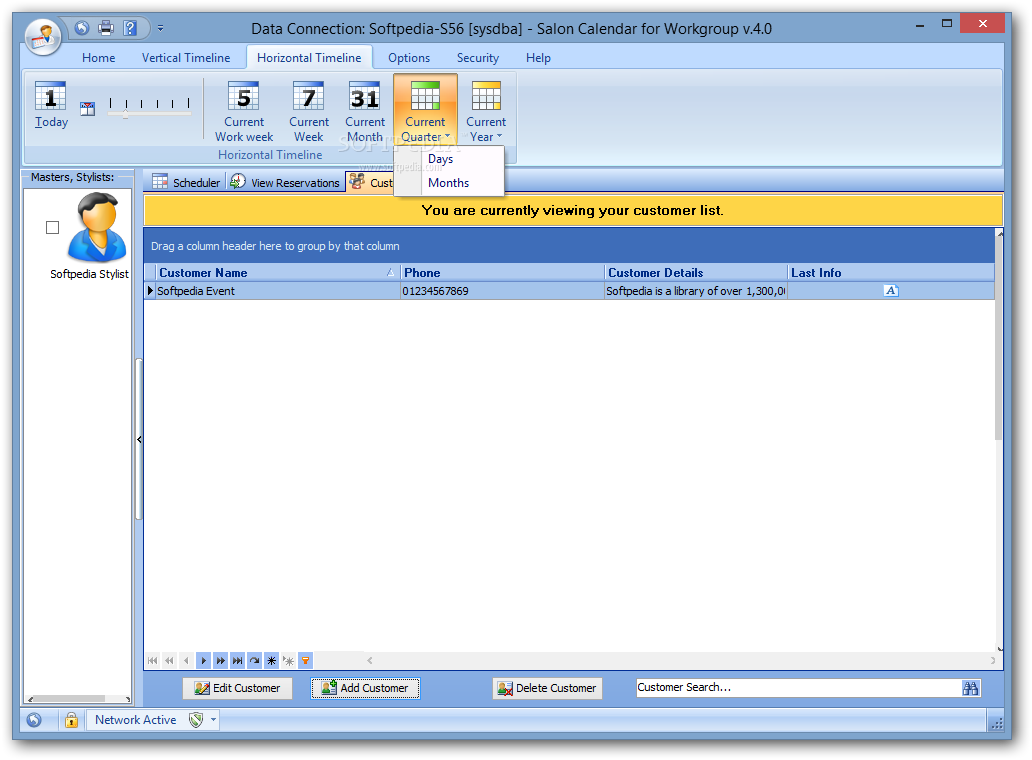Open the Home ribbon tab

pyautogui.click(x=99, y=58)
